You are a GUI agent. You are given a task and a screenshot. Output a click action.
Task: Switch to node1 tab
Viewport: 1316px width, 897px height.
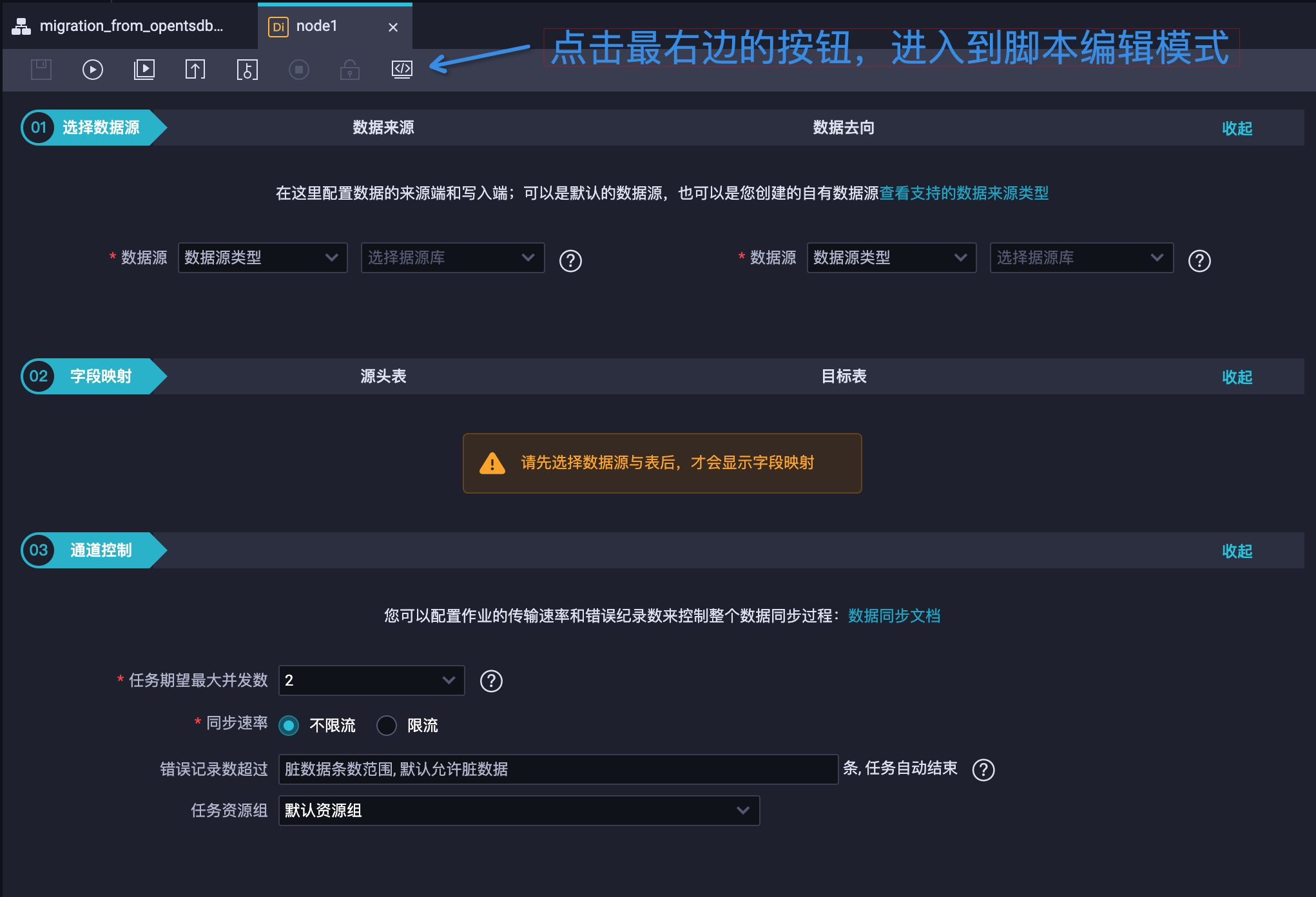pyautogui.click(x=335, y=26)
